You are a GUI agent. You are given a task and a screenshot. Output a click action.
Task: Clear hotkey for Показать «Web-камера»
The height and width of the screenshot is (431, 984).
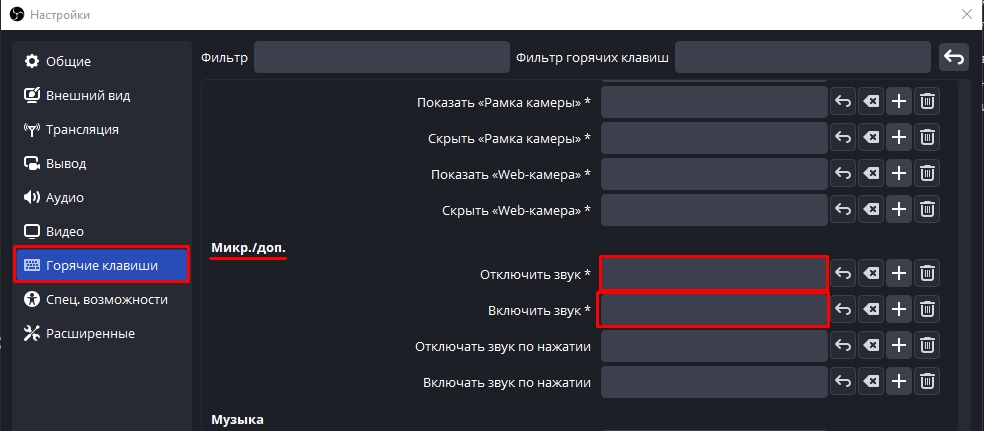pyautogui.click(x=870, y=173)
